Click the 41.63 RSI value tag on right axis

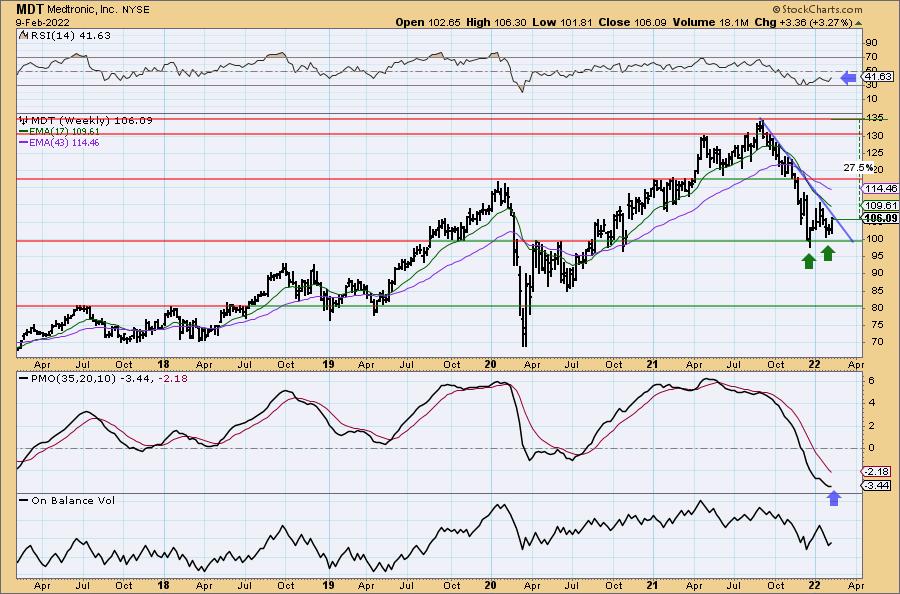tap(878, 77)
